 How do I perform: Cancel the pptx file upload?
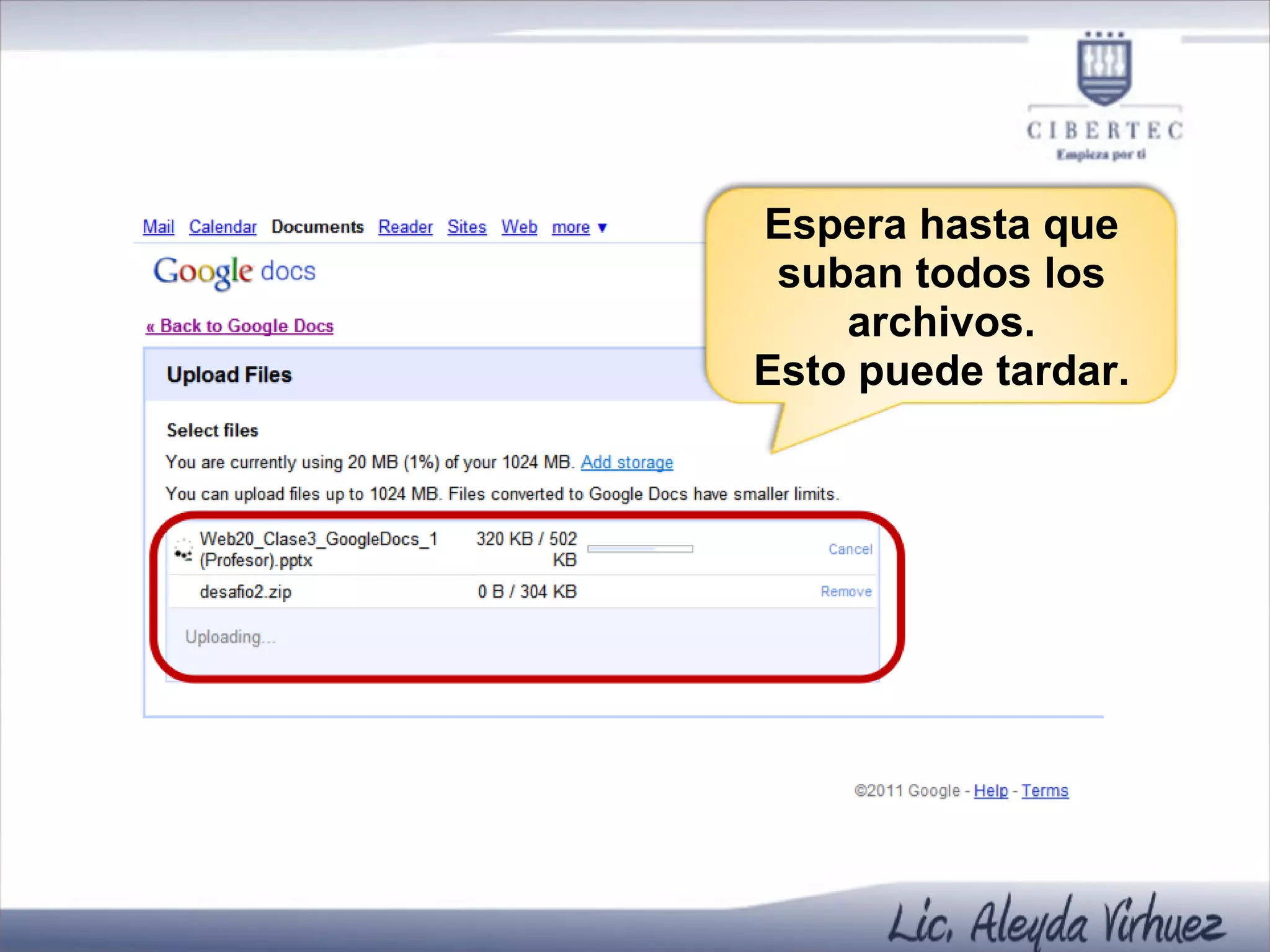coord(850,549)
